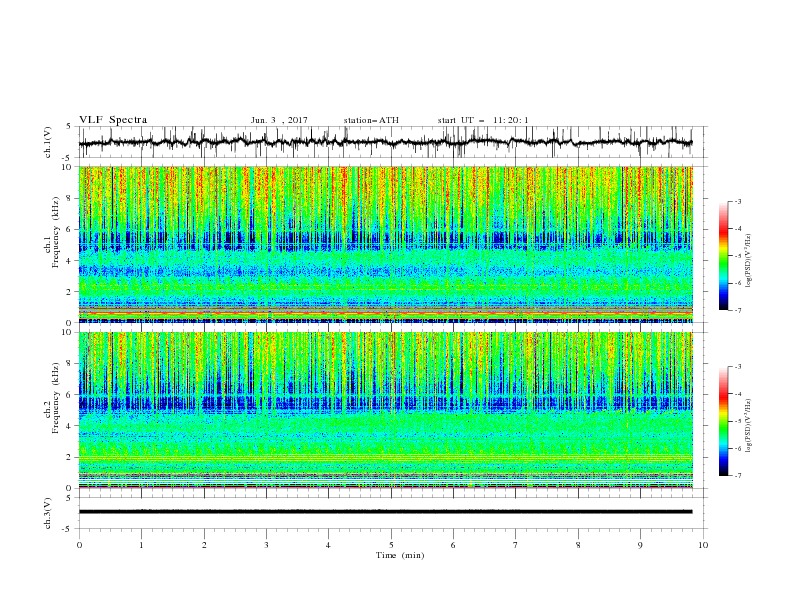Viewport: 792px width, 612px height.
Task: Click the ch.2 "Frequency (kHz)" axis label
Action: coord(56,397)
